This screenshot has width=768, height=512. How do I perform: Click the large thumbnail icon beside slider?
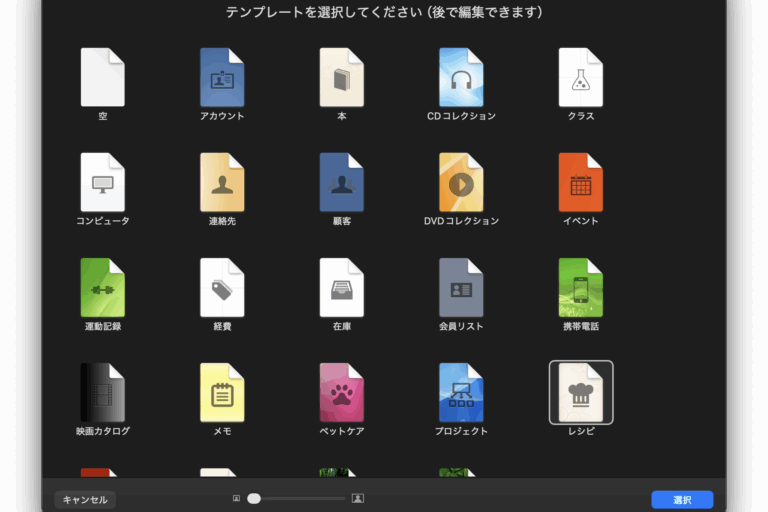[x=358, y=498]
